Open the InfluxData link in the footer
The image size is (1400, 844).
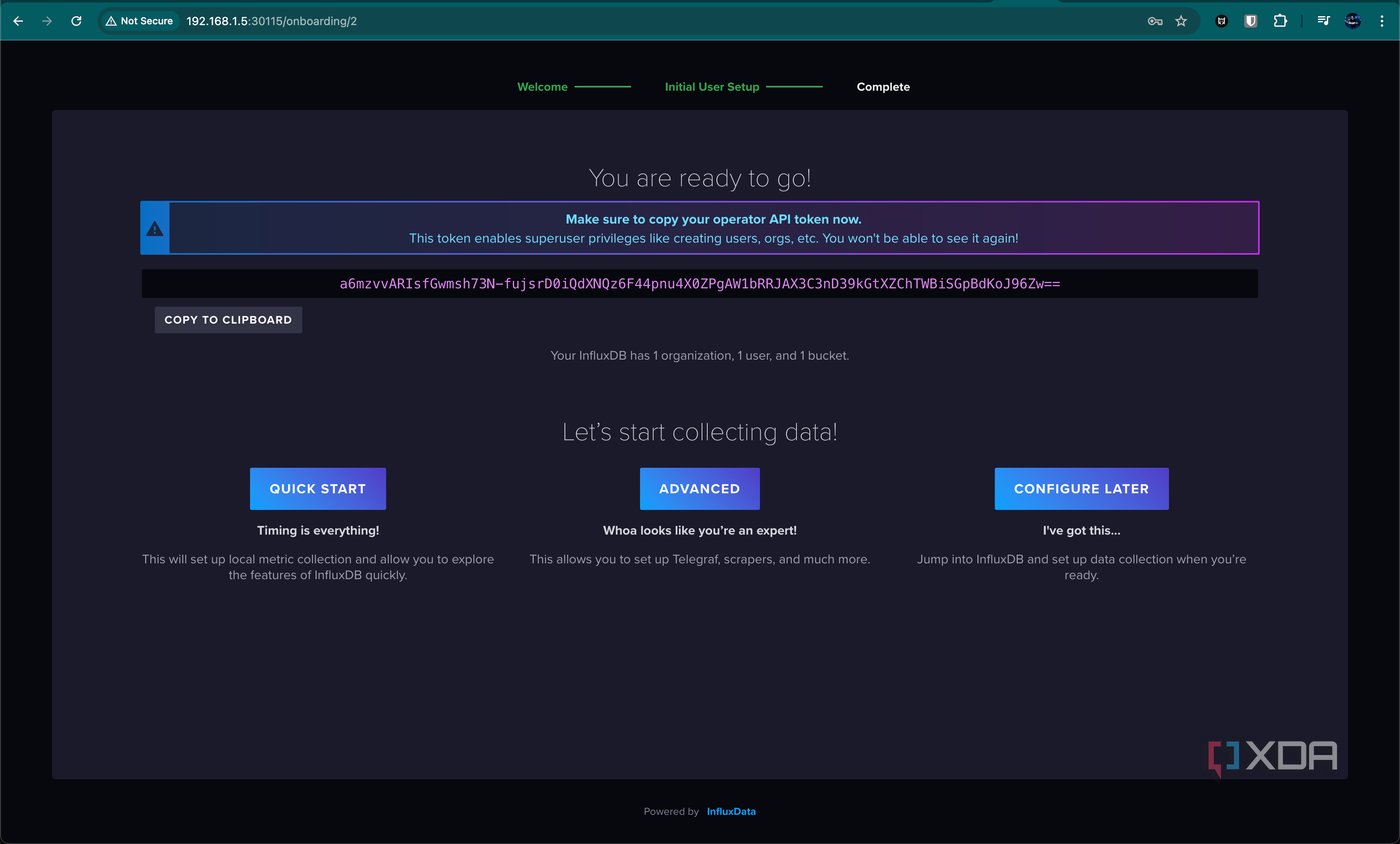pos(731,812)
